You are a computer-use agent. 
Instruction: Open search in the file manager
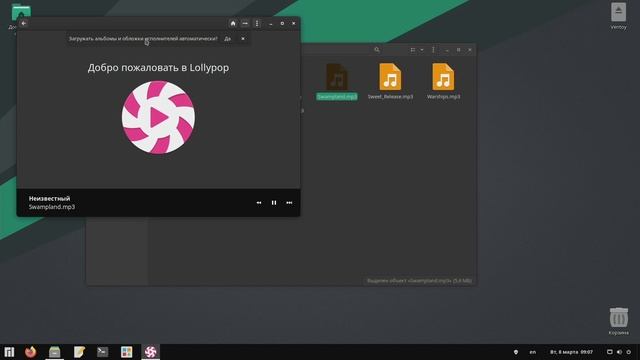click(x=377, y=50)
